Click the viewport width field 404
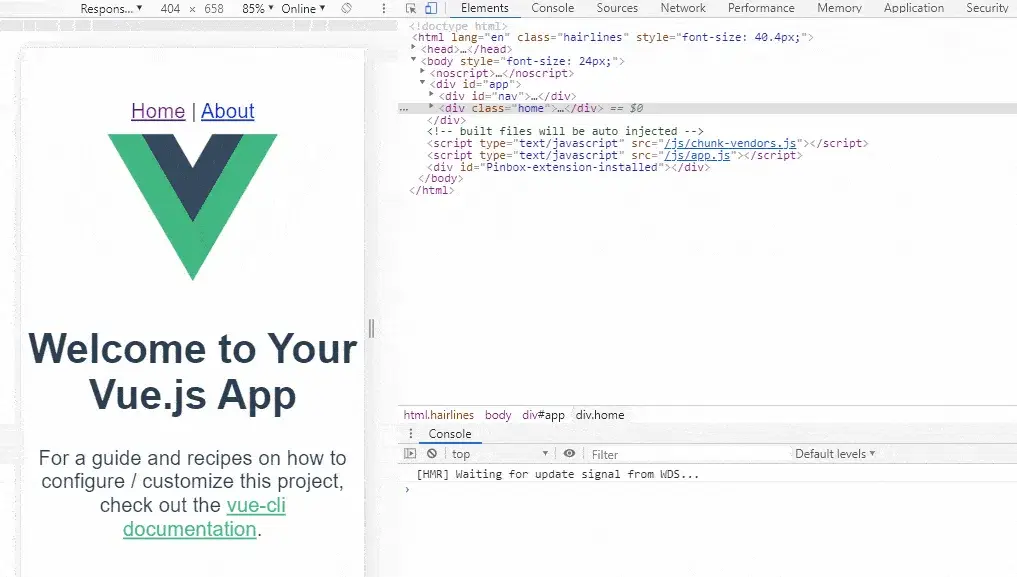The image size is (1017, 577). click(171, 8)
